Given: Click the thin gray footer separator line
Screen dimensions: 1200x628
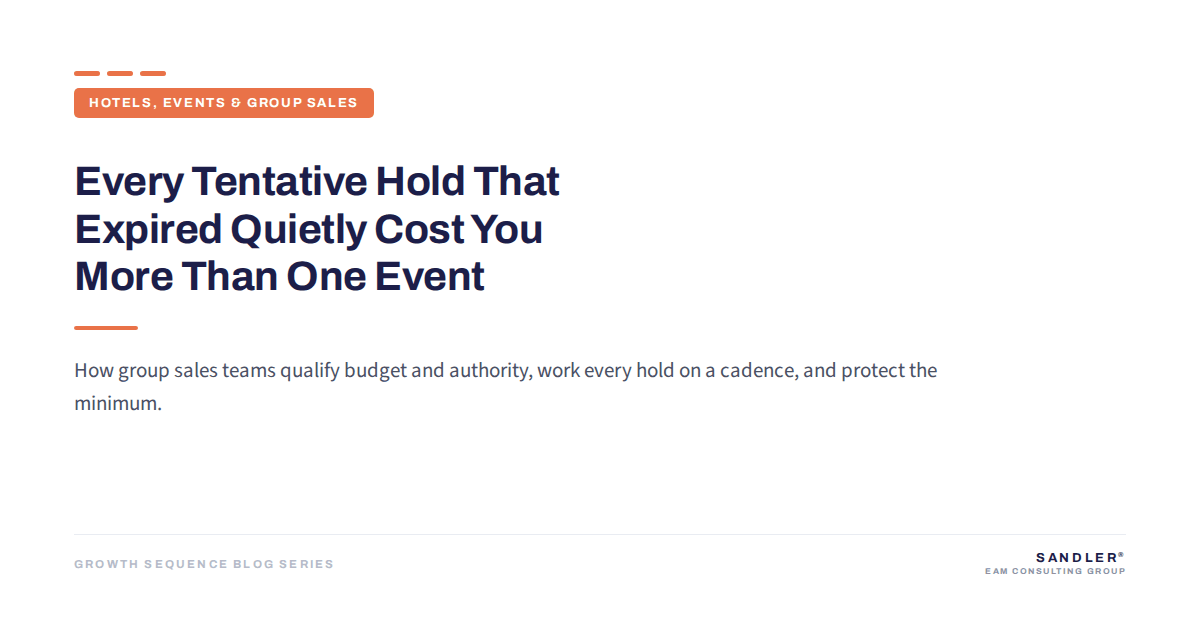Looking at the screenshot, I should tap(600, 535).
